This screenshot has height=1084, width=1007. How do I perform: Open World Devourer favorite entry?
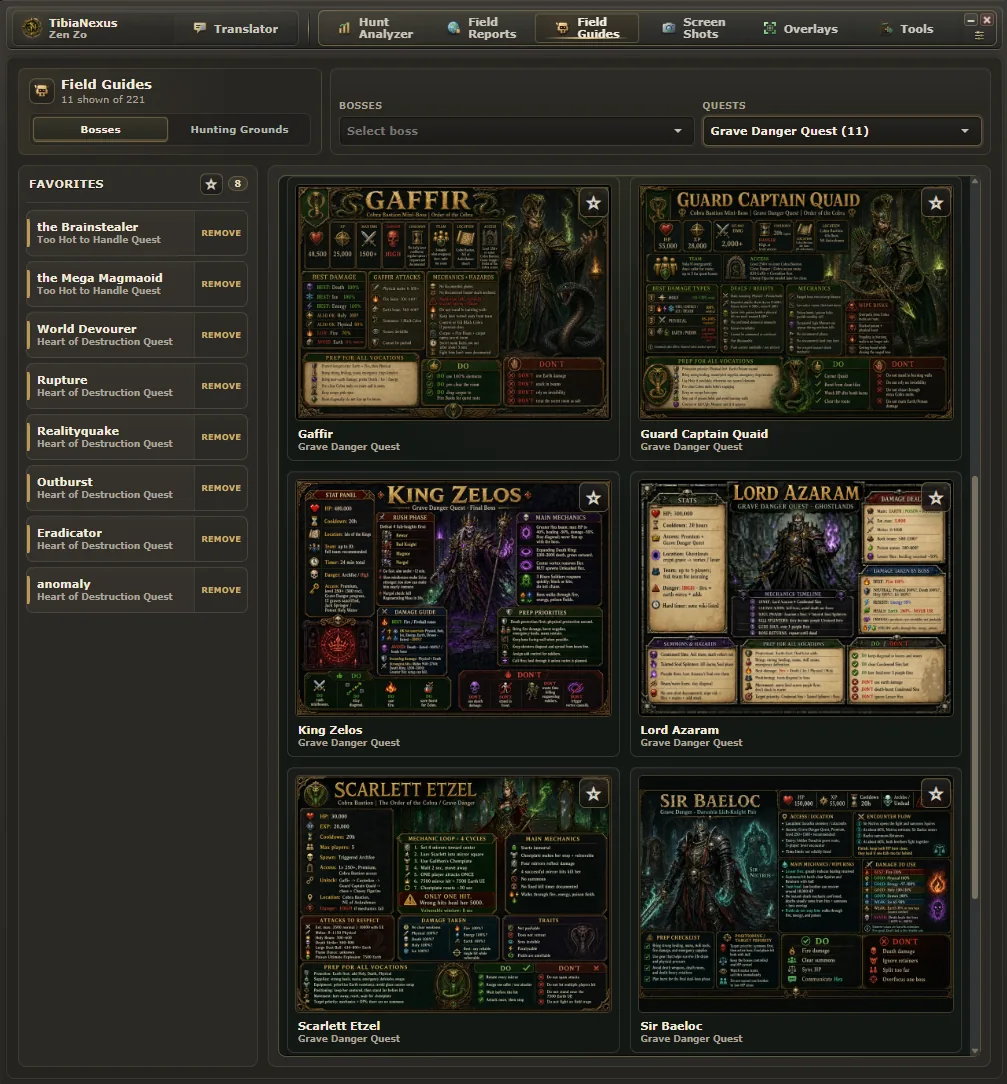click(x=111, y=335)
